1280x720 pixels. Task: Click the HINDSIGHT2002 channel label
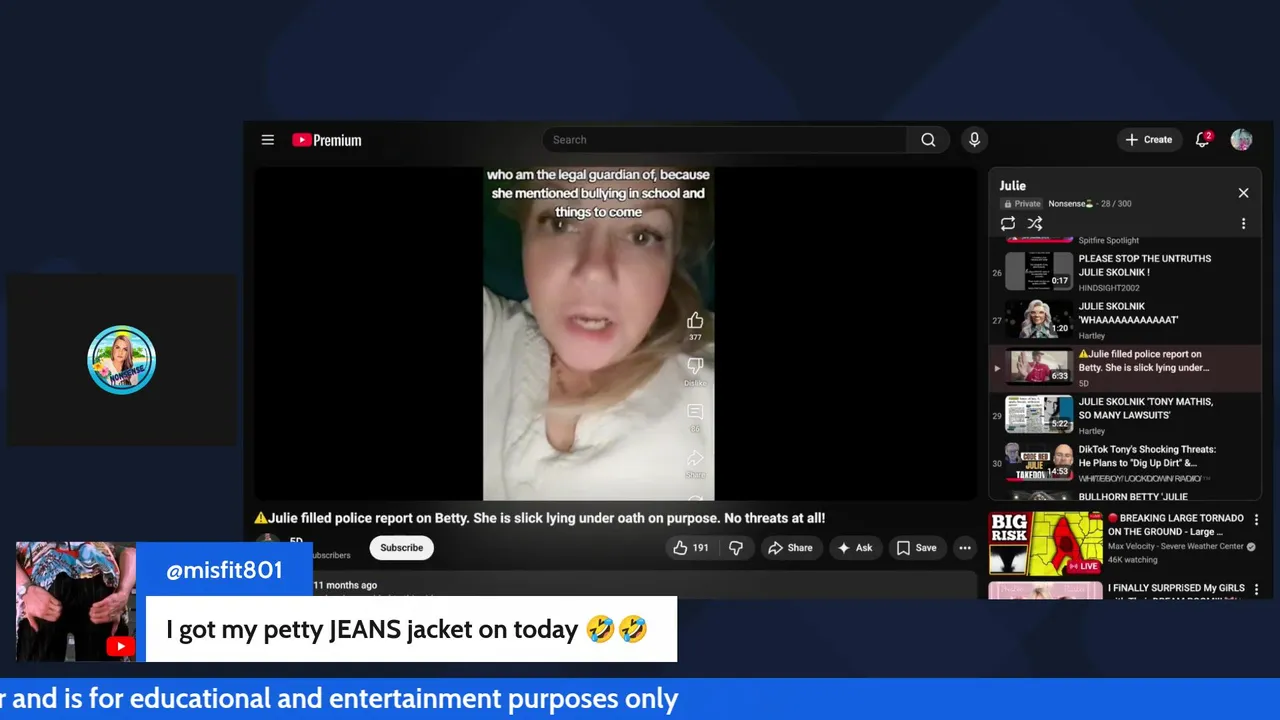[x=1109, y=288]
